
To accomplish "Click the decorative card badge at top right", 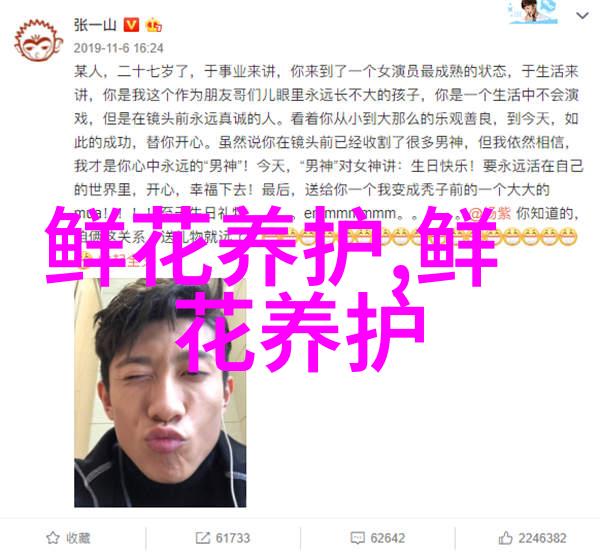I will tap(533, 11).
